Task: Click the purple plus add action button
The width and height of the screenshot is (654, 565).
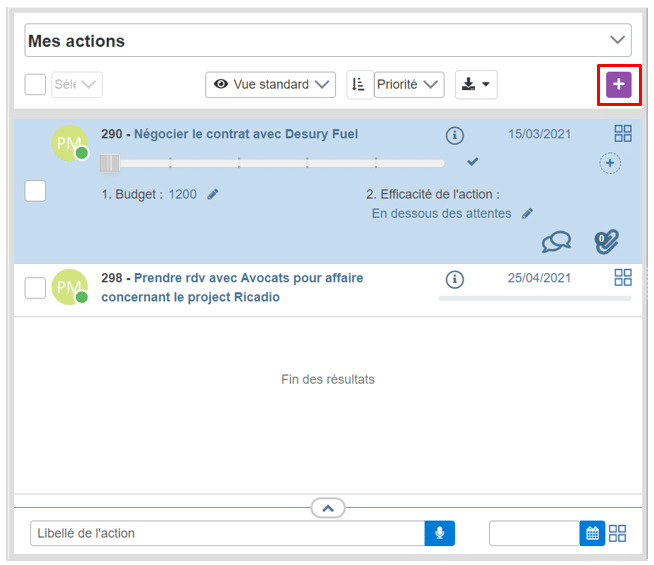Action: coord(618,85)
